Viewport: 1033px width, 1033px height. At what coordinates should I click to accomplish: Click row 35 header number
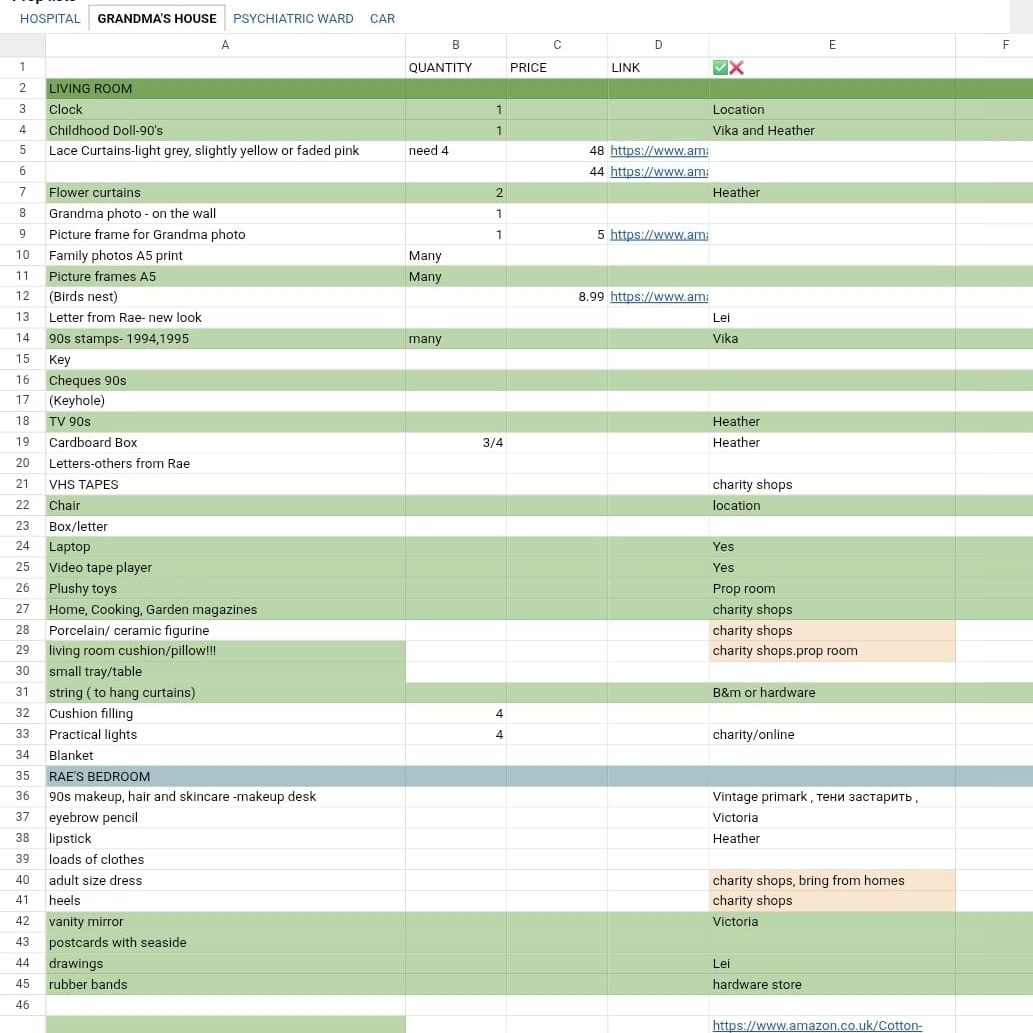point(22,776)
